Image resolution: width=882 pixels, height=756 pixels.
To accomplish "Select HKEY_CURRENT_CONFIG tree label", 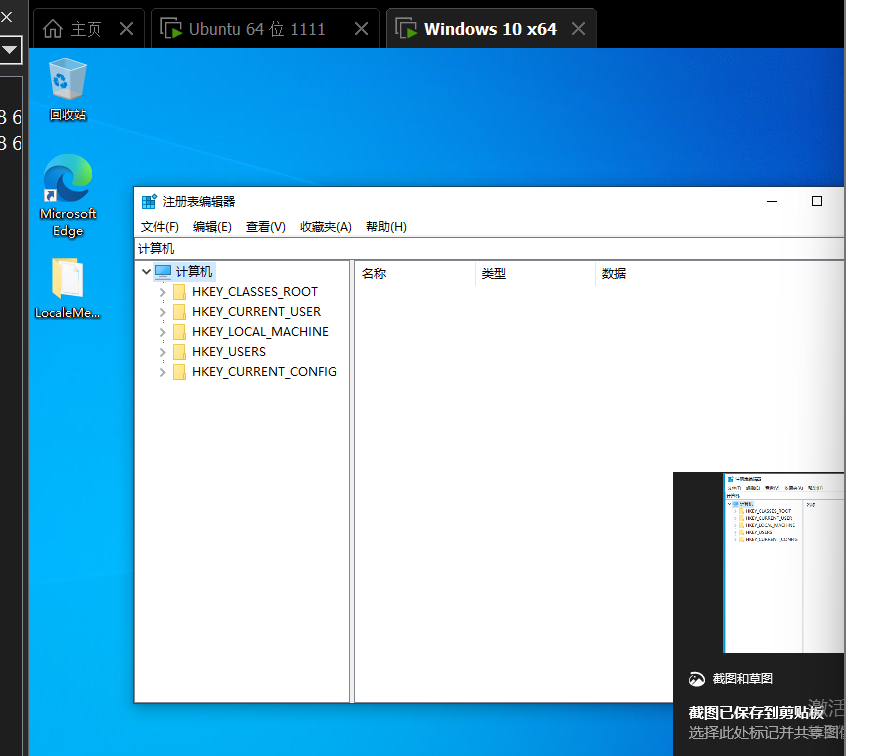I will (x=264, y=372).
